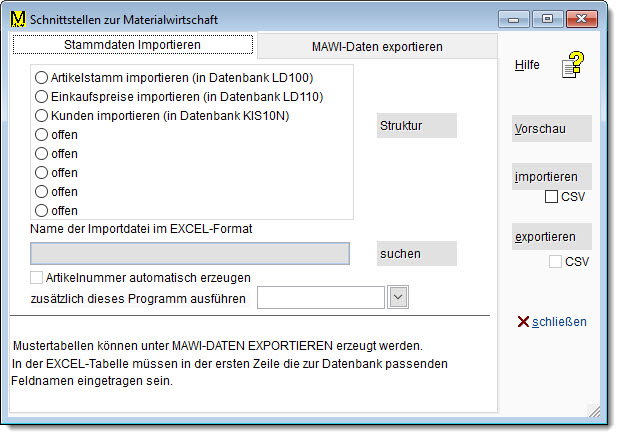The image size is (620, 437).
Task: Open the additional program dropdown arrow
Action: click(x=397, y=297)
